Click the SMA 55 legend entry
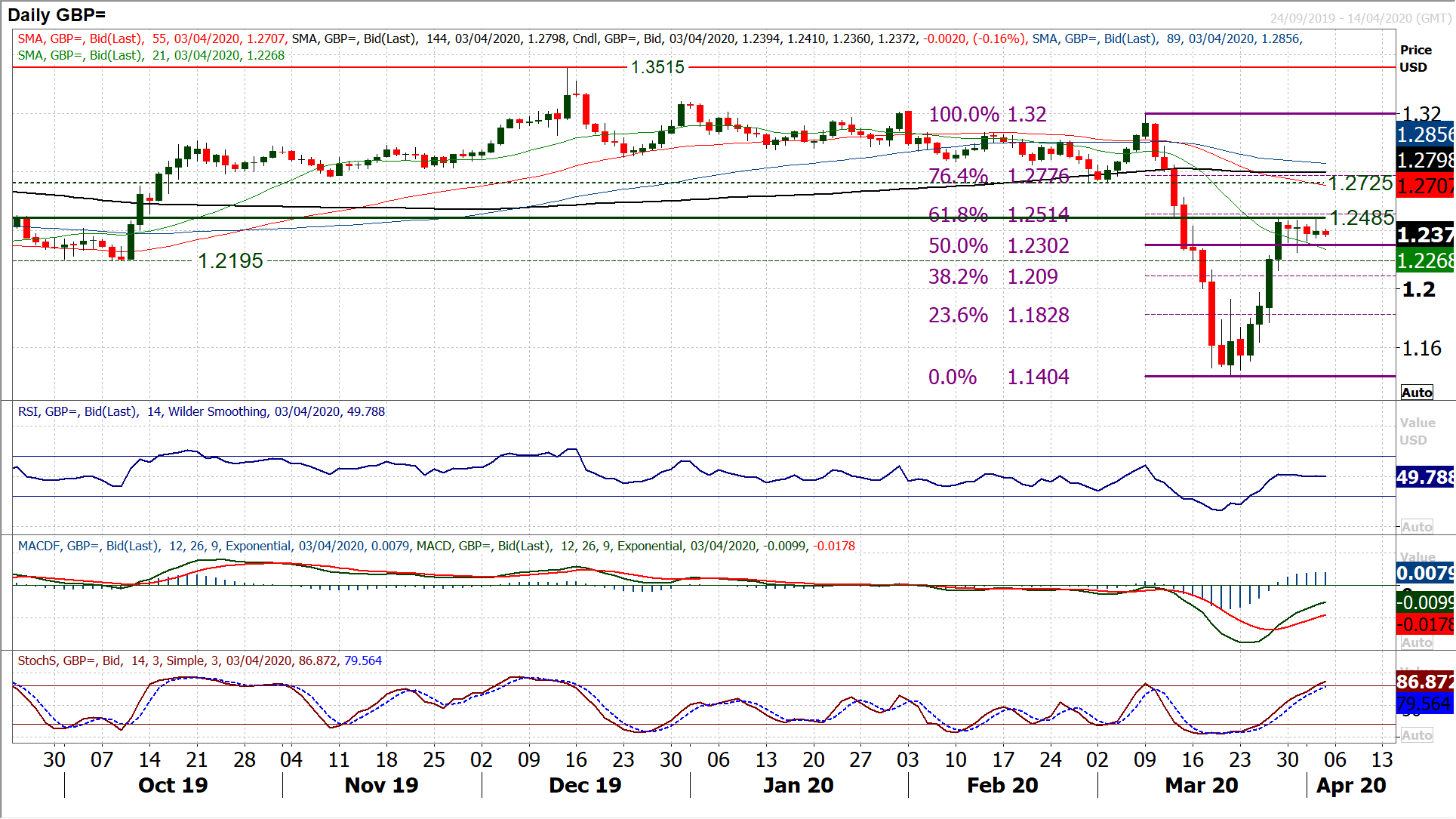This screenshot has width=1456, height=819. point(152,39)
